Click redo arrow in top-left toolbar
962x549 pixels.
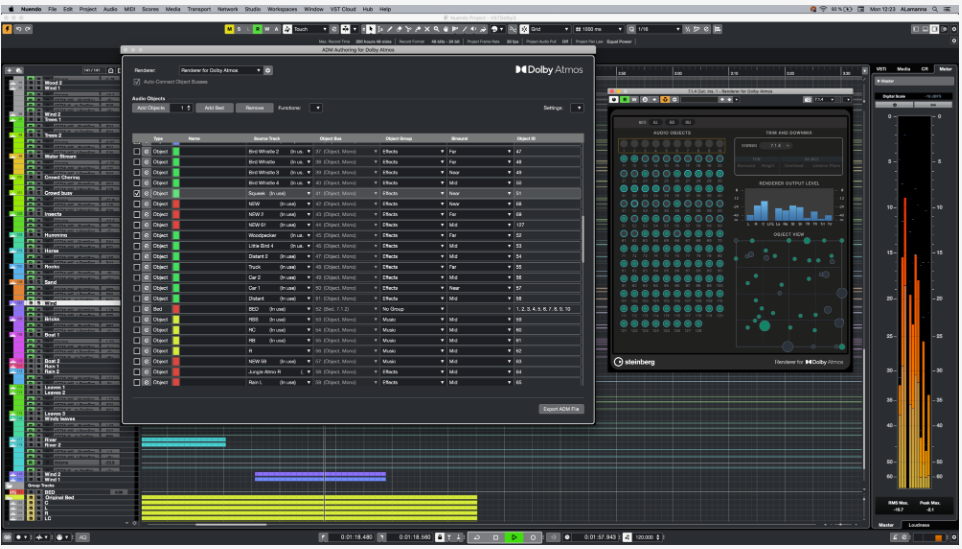(x=28, y=29)
